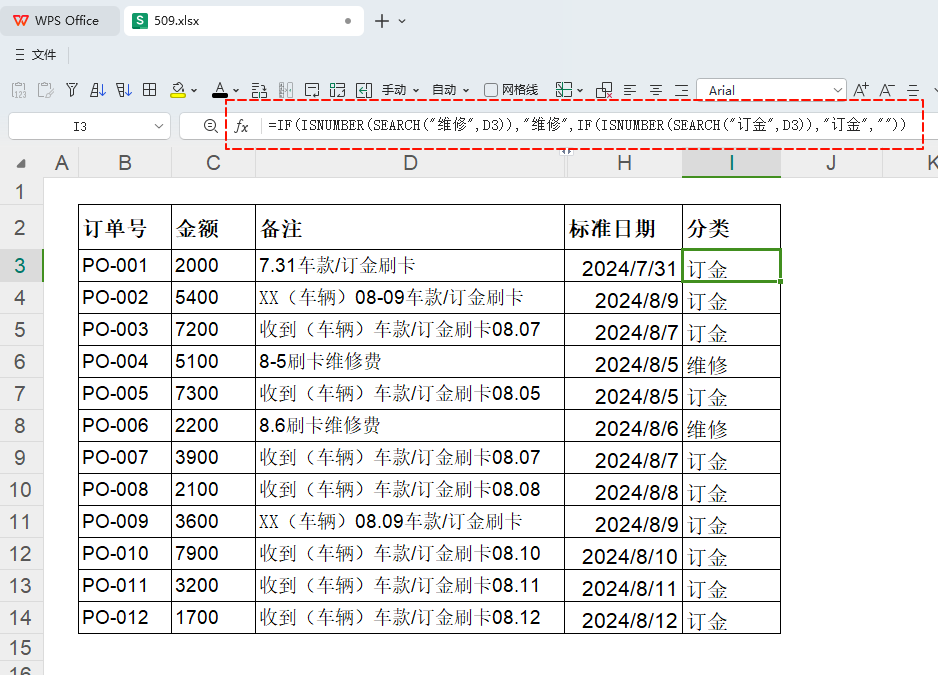
Task: Click the grayed split-columns icon
Action: 285,90
